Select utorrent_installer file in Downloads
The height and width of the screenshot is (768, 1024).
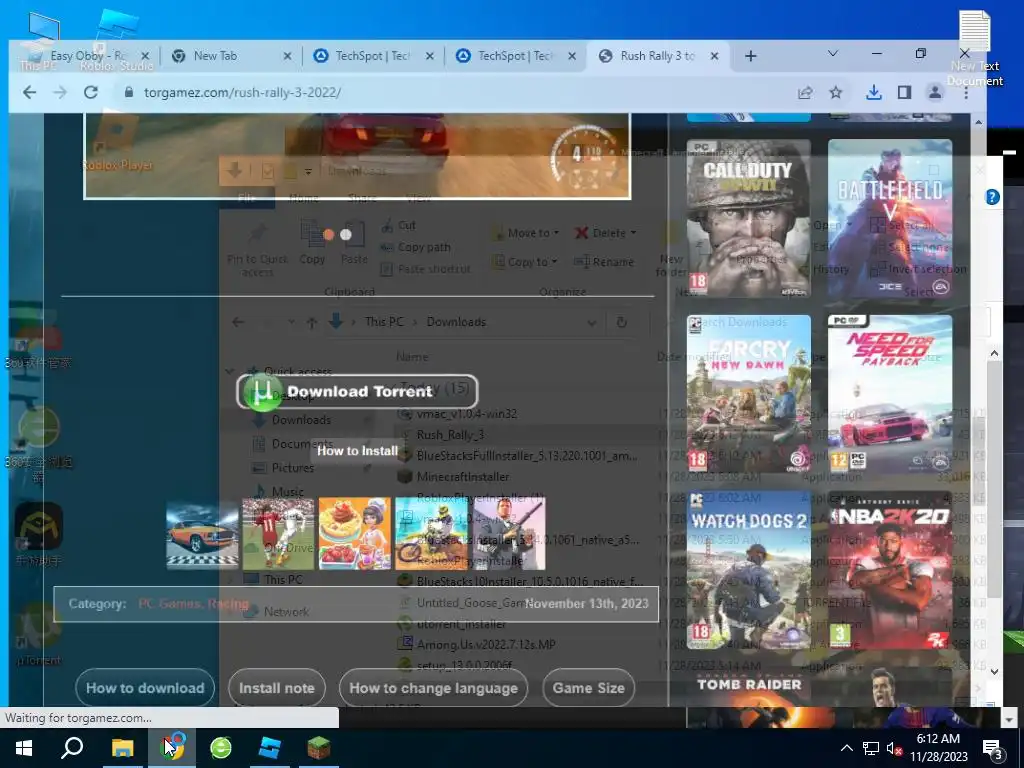coord(461,624)
